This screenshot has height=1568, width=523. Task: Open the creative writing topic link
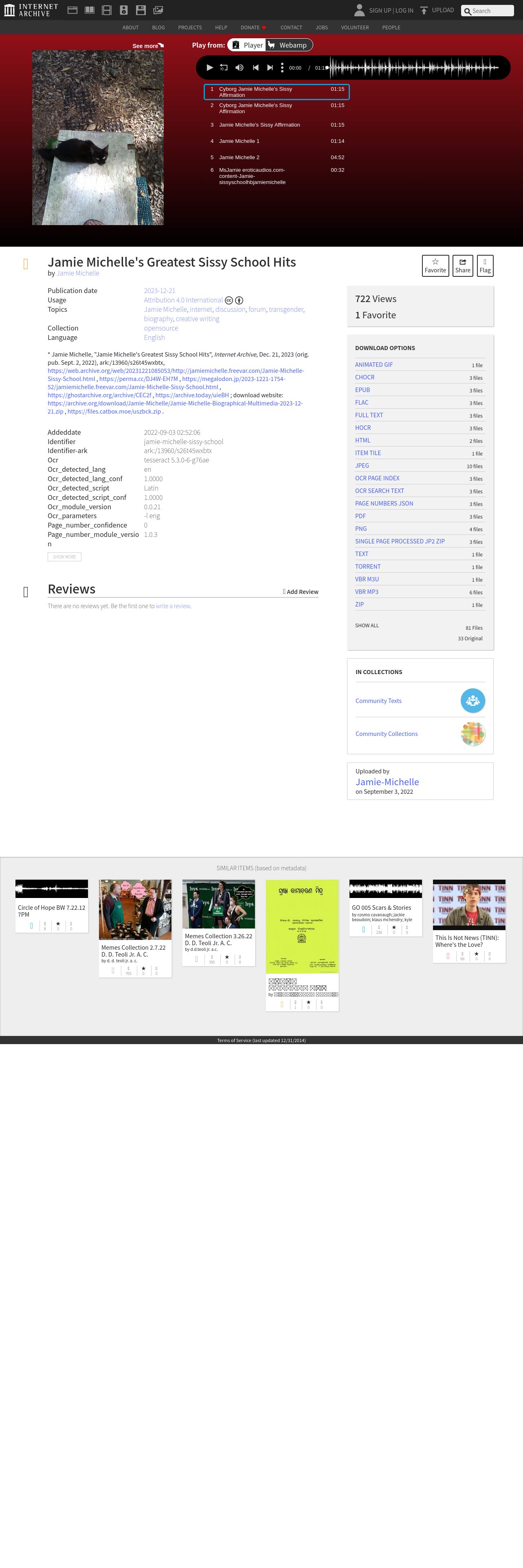[197, 319]
